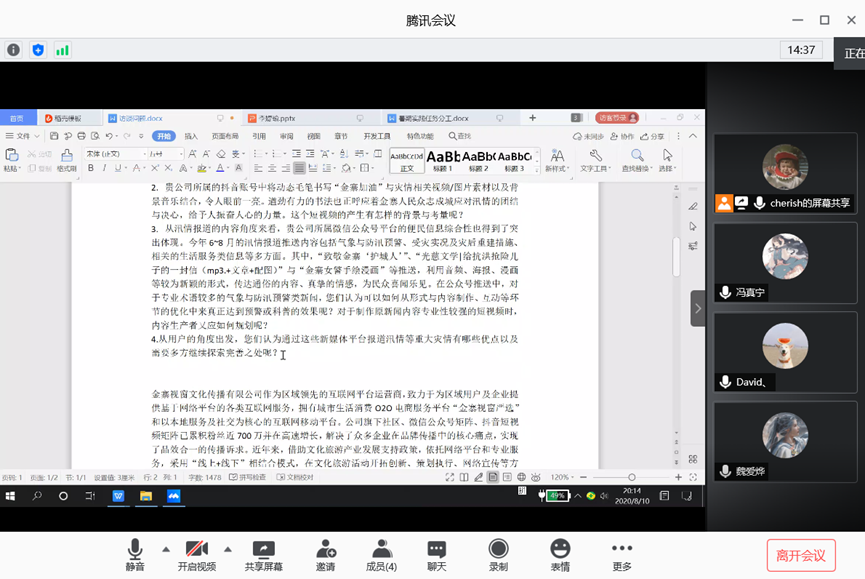Screen dimensions: 865x579
Task: Click 离开会议 to leave meeting
Action: click(801, 555)
